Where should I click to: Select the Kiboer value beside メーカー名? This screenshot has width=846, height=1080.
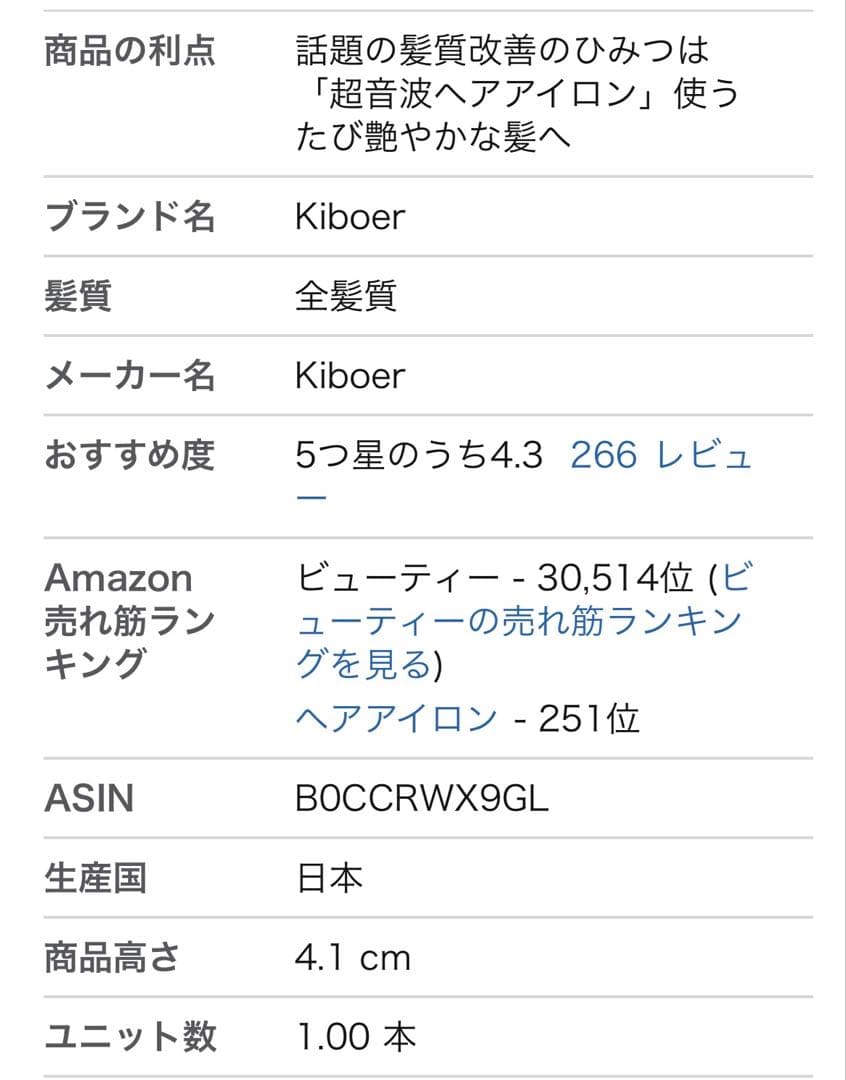click(x=350, y=376)
